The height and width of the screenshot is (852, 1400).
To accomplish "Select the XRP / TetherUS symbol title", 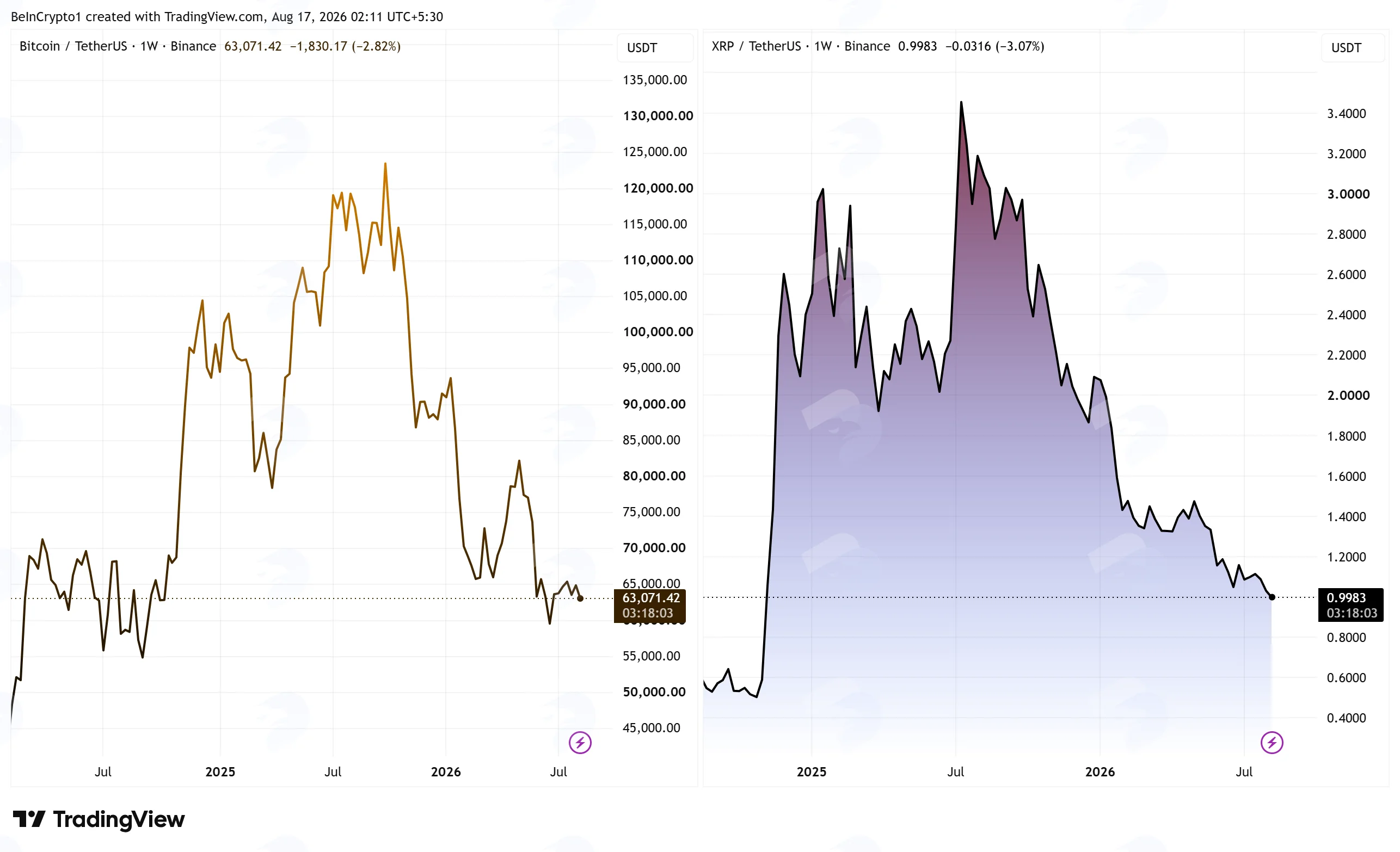I will click(x=756, y=46).
